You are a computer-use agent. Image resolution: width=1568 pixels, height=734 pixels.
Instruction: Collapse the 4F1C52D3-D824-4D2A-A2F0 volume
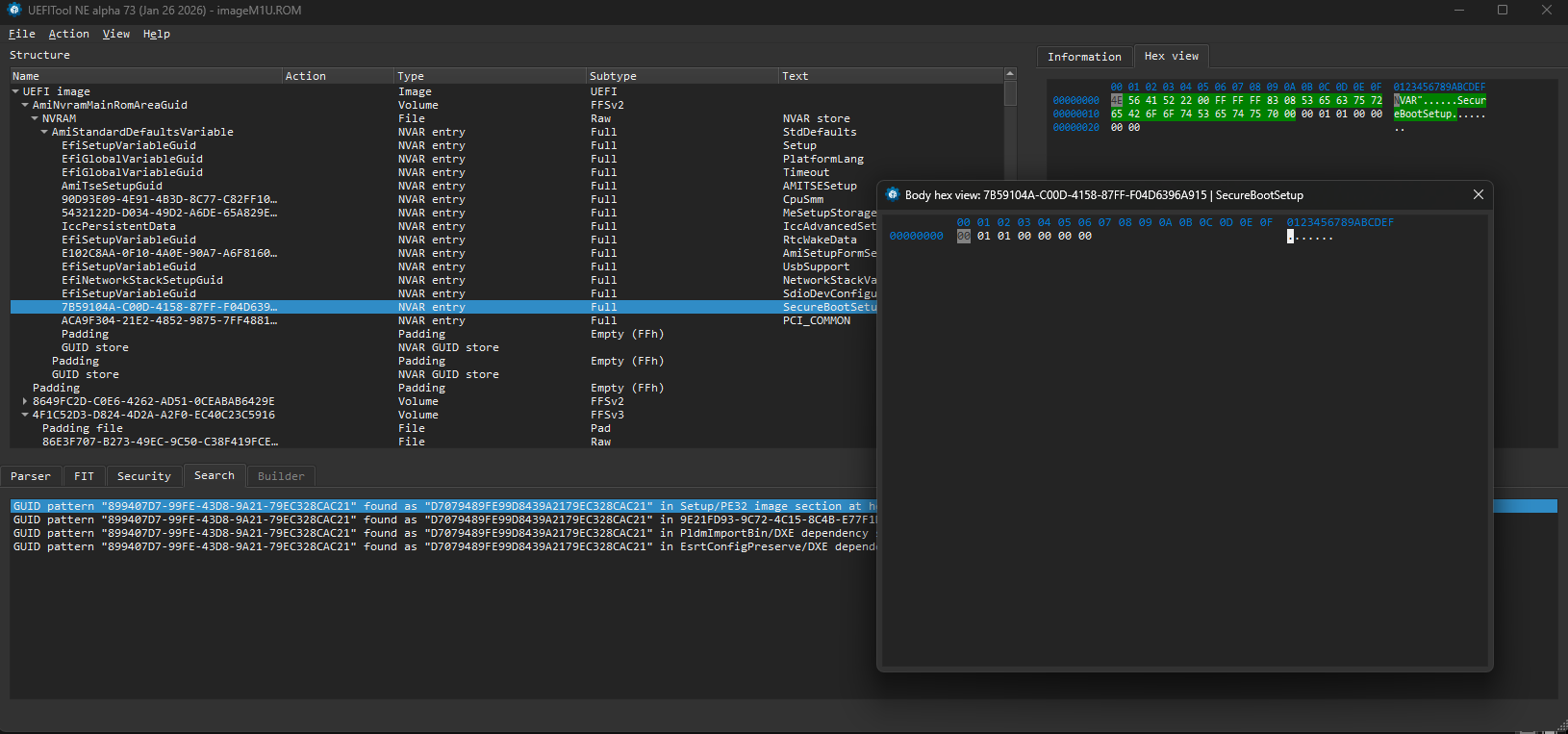point(25,415)
